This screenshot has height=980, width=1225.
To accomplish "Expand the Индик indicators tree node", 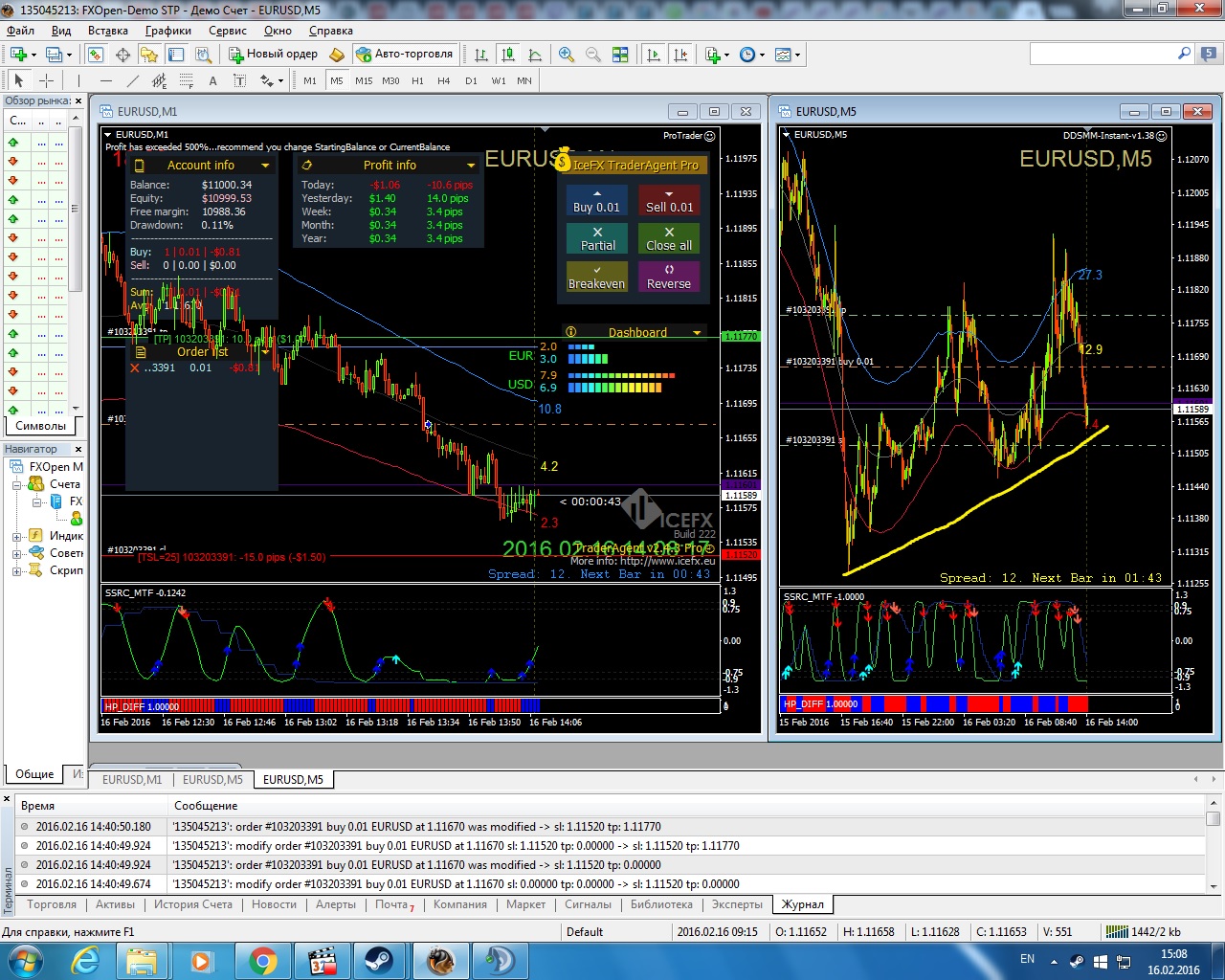I will [x=16, y=537].
